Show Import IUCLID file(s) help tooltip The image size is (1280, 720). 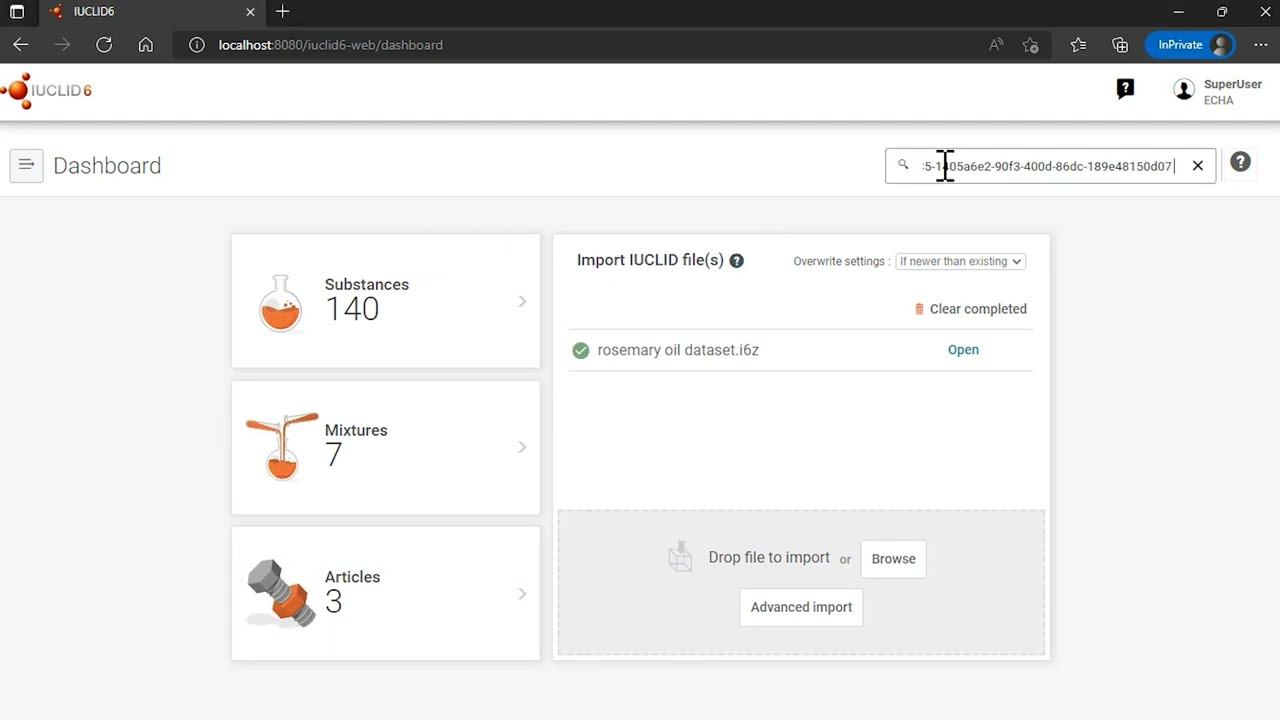(x=736, y=261)
